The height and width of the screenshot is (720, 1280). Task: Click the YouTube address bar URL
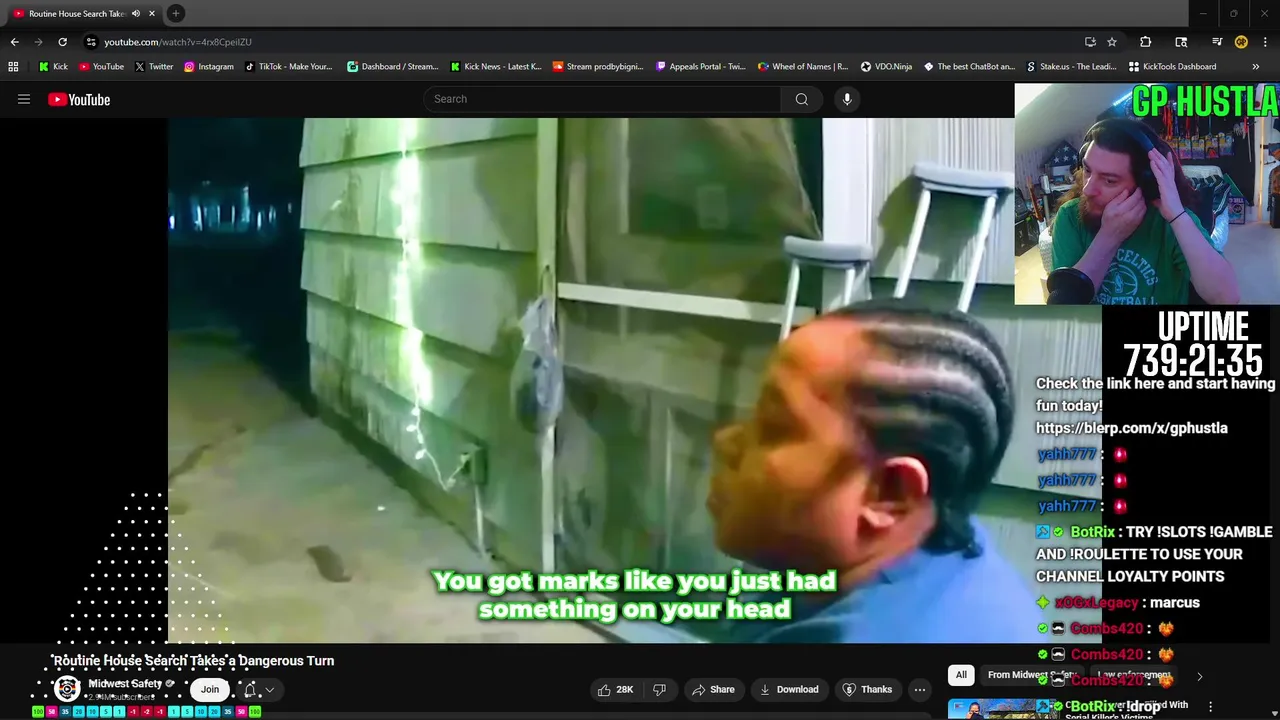coord(178,42)
